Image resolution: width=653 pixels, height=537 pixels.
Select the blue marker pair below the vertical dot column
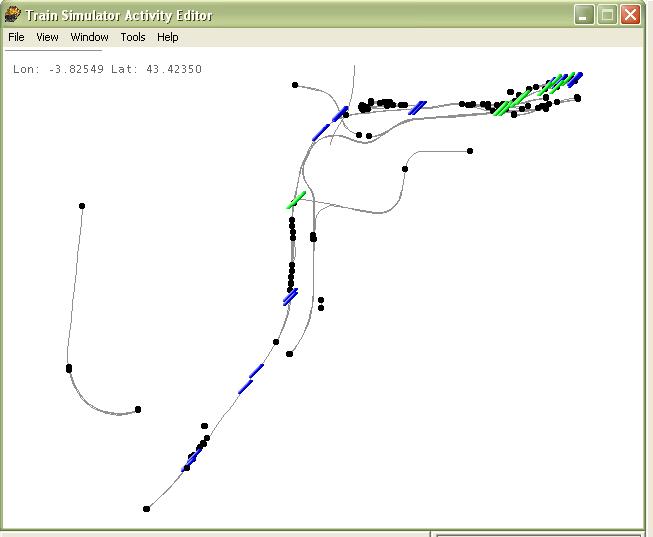[290, 296]
